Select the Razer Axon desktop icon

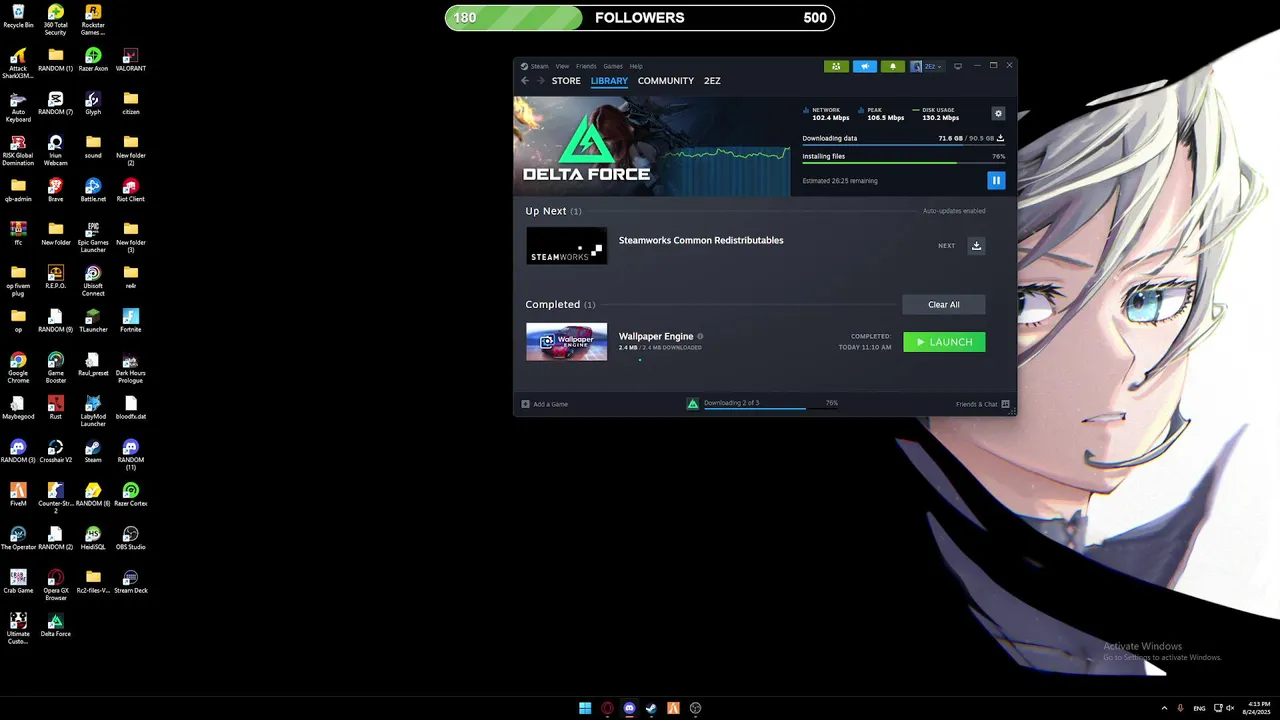93,60
